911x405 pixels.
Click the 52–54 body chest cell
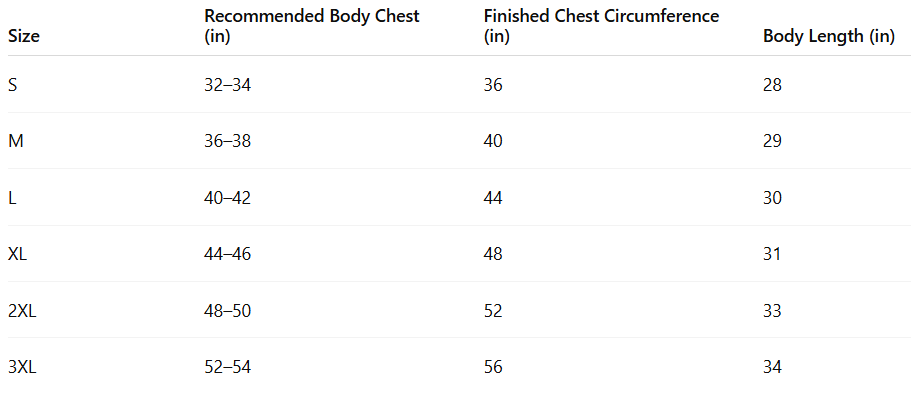tap(228, 367)
